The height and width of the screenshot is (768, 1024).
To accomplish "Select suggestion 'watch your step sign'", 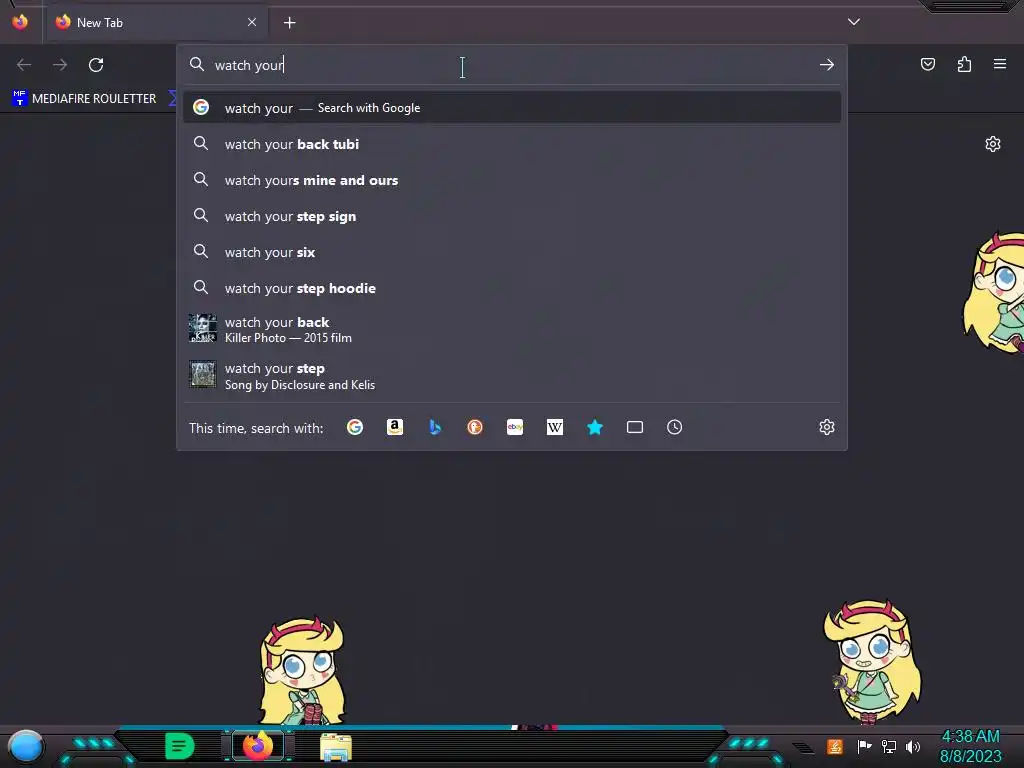I will (512, 216).
